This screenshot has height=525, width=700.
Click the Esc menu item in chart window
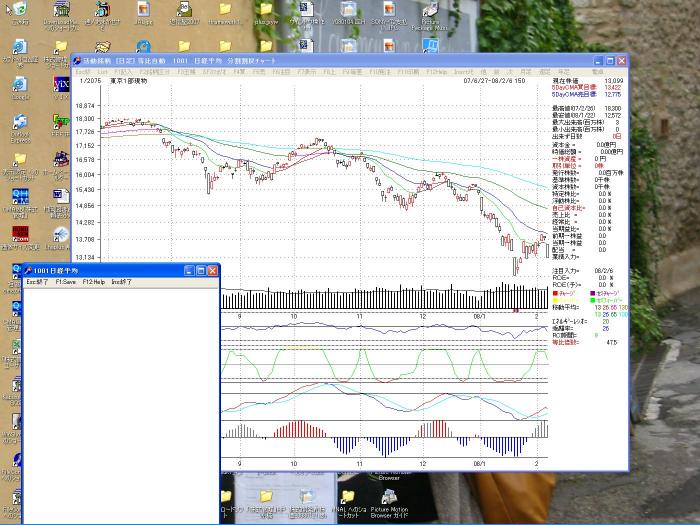tap(82, 72)
